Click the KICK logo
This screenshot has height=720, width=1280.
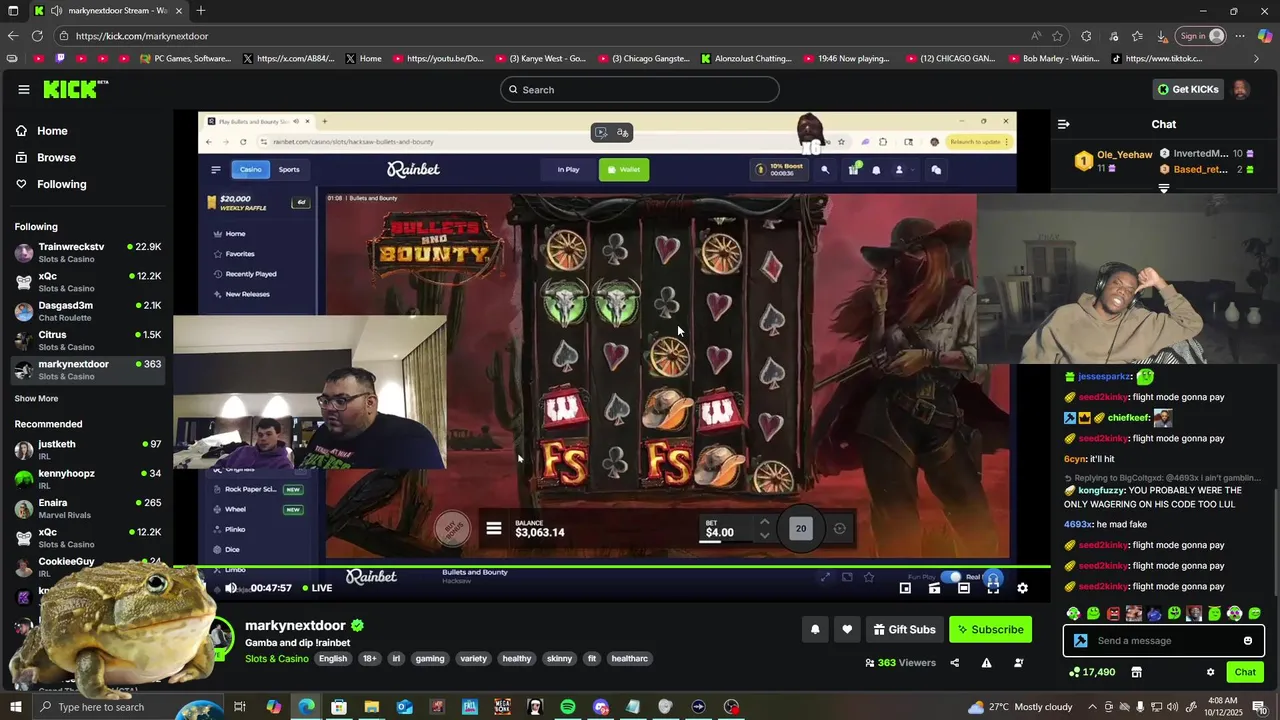[75, 89]
